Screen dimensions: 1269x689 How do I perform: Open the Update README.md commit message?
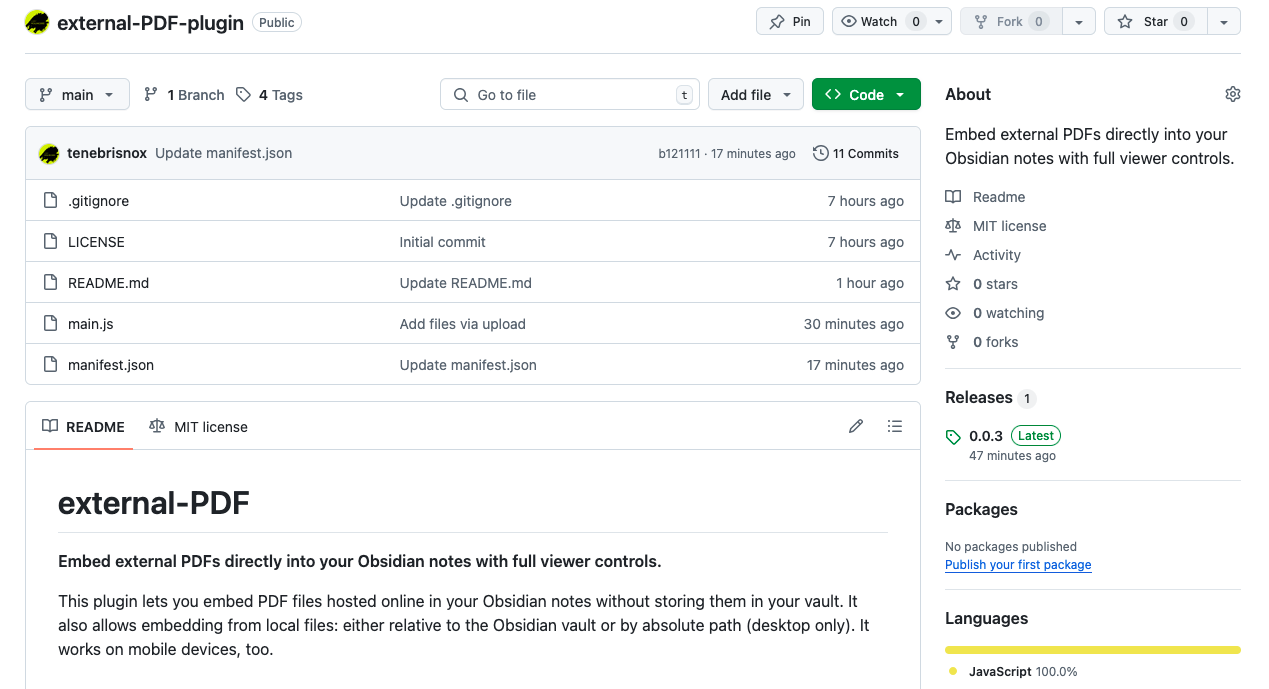[465, 283]
